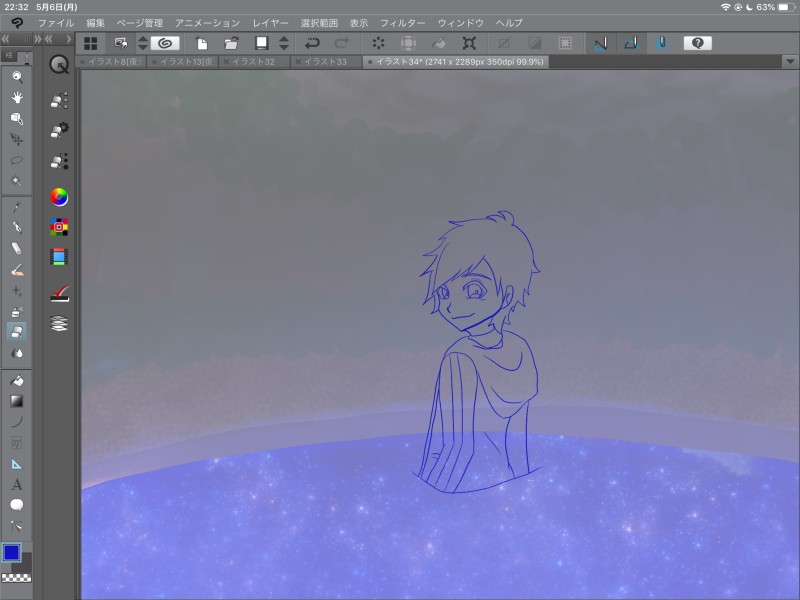Select the Blend droplet tool
800x600 pixels.
[17, 353]
